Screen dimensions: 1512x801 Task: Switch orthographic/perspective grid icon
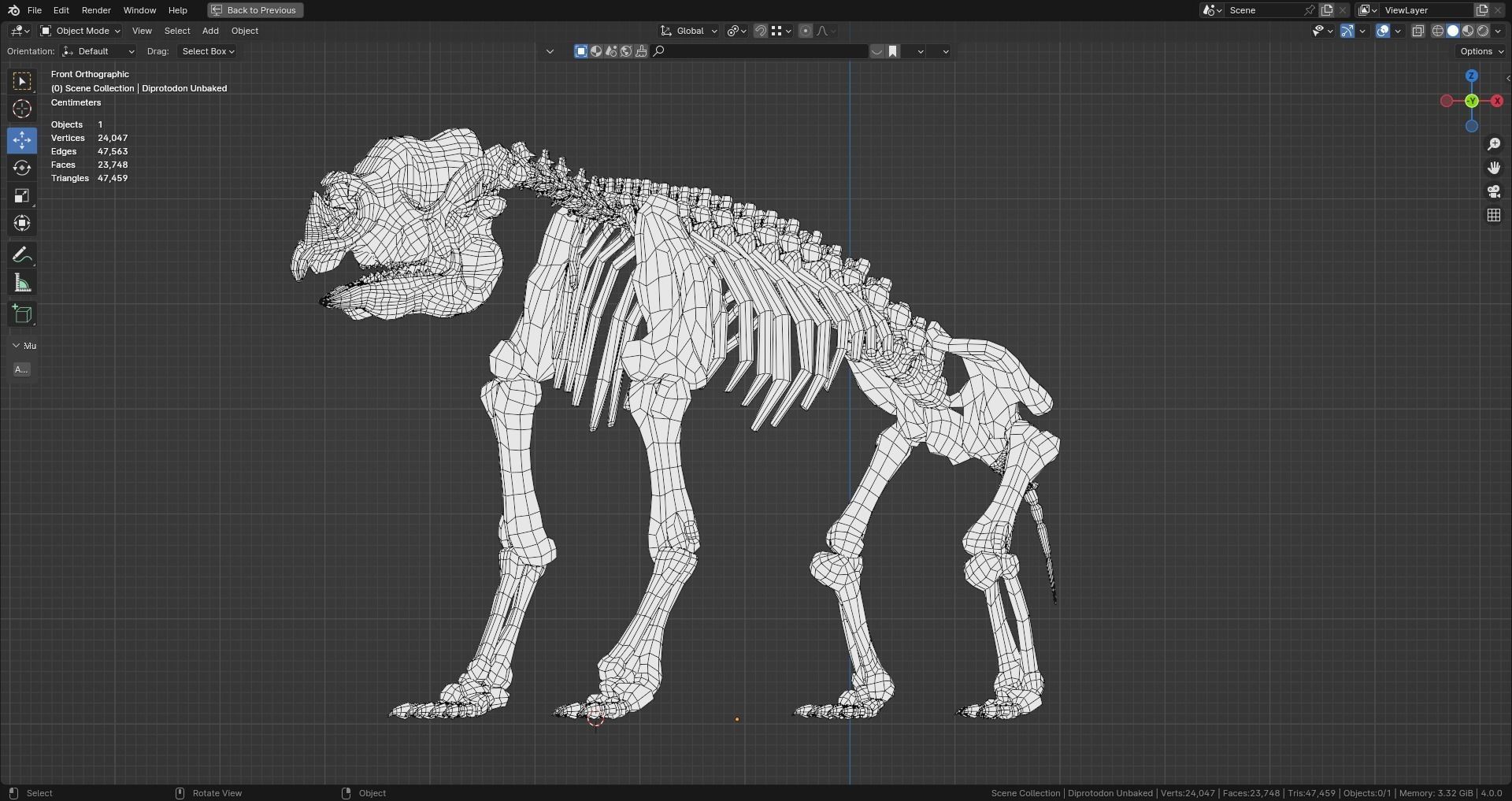click(x=1494, y=215)
